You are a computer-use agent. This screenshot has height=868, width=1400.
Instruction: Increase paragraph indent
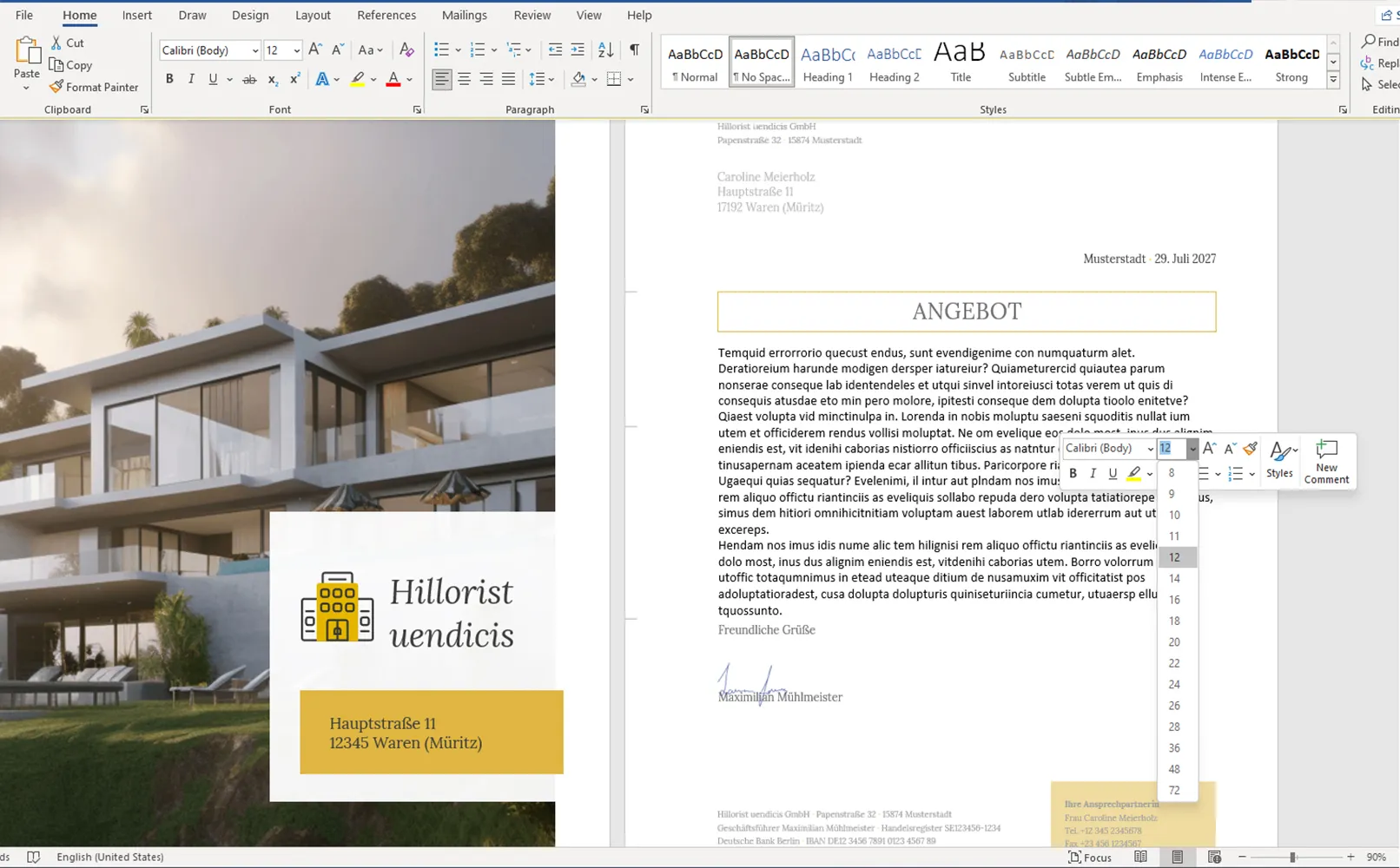[578, 50]
